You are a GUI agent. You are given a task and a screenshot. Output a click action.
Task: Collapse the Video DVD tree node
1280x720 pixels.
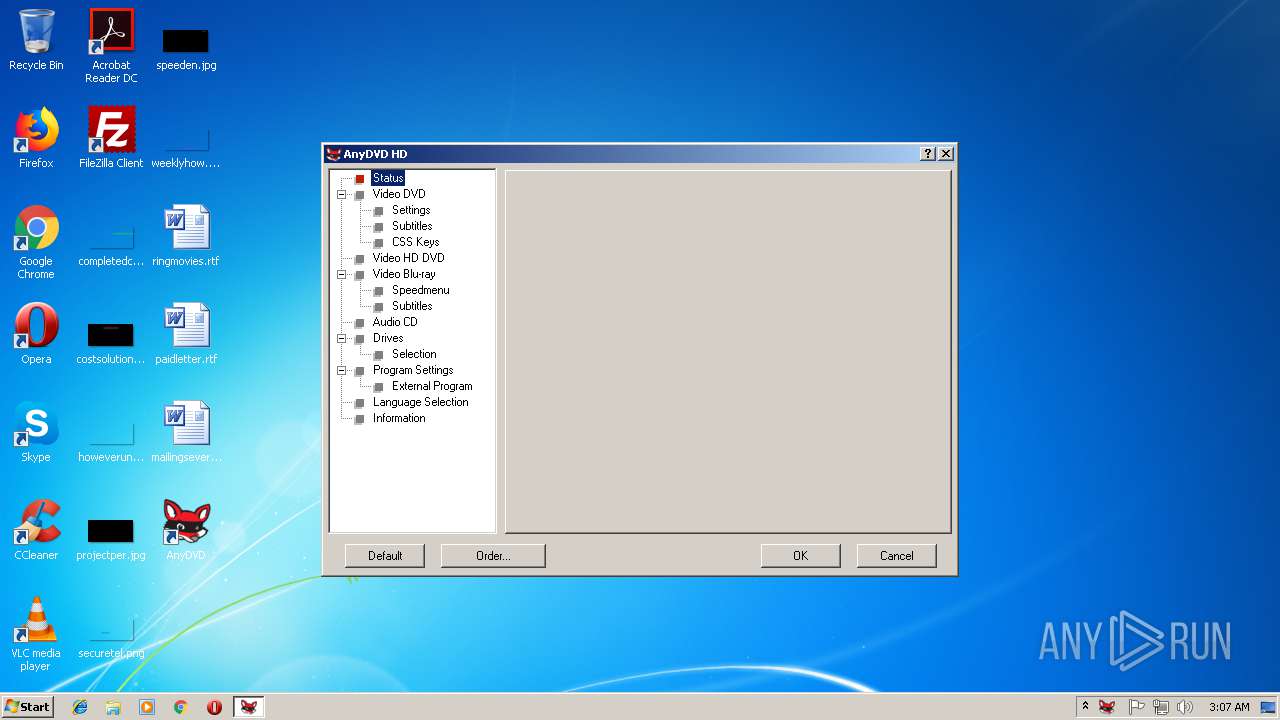(342, 194)
